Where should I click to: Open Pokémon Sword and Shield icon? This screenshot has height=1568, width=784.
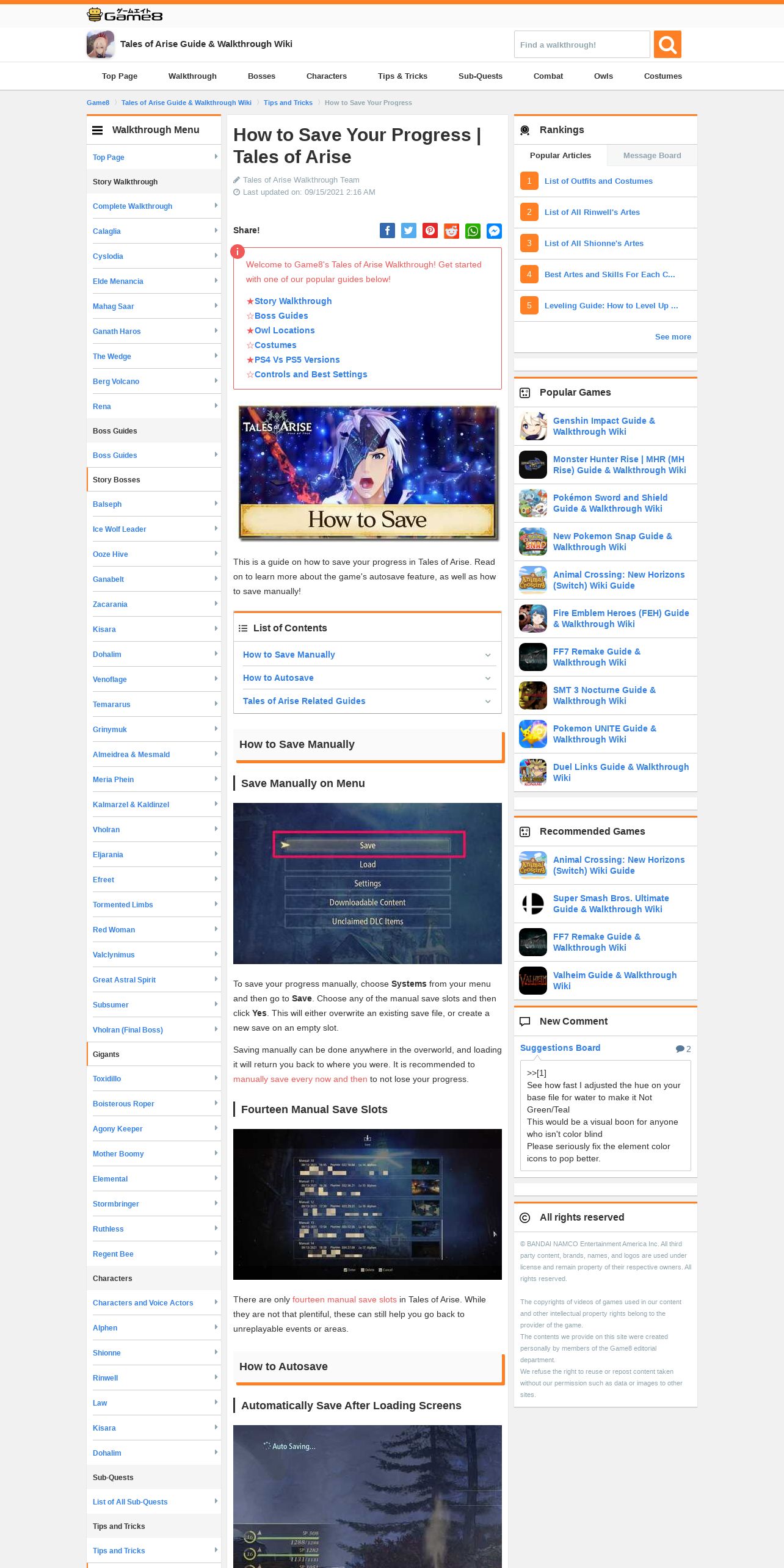[x=533, y=503]
